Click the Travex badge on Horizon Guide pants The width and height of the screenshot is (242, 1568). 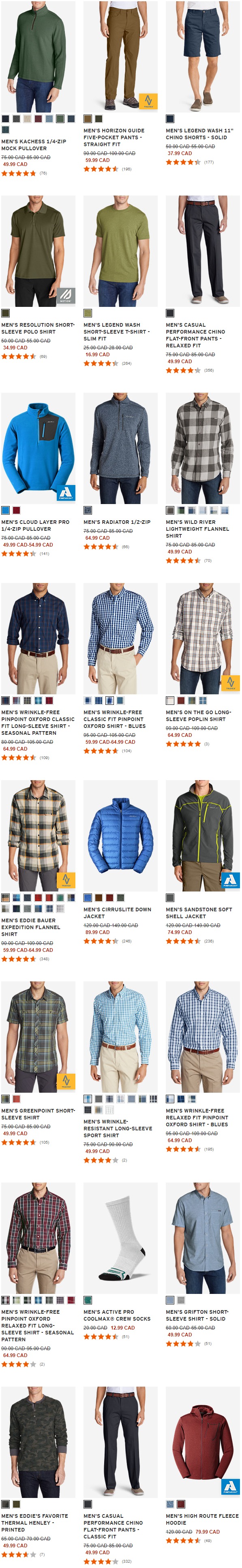148,101
